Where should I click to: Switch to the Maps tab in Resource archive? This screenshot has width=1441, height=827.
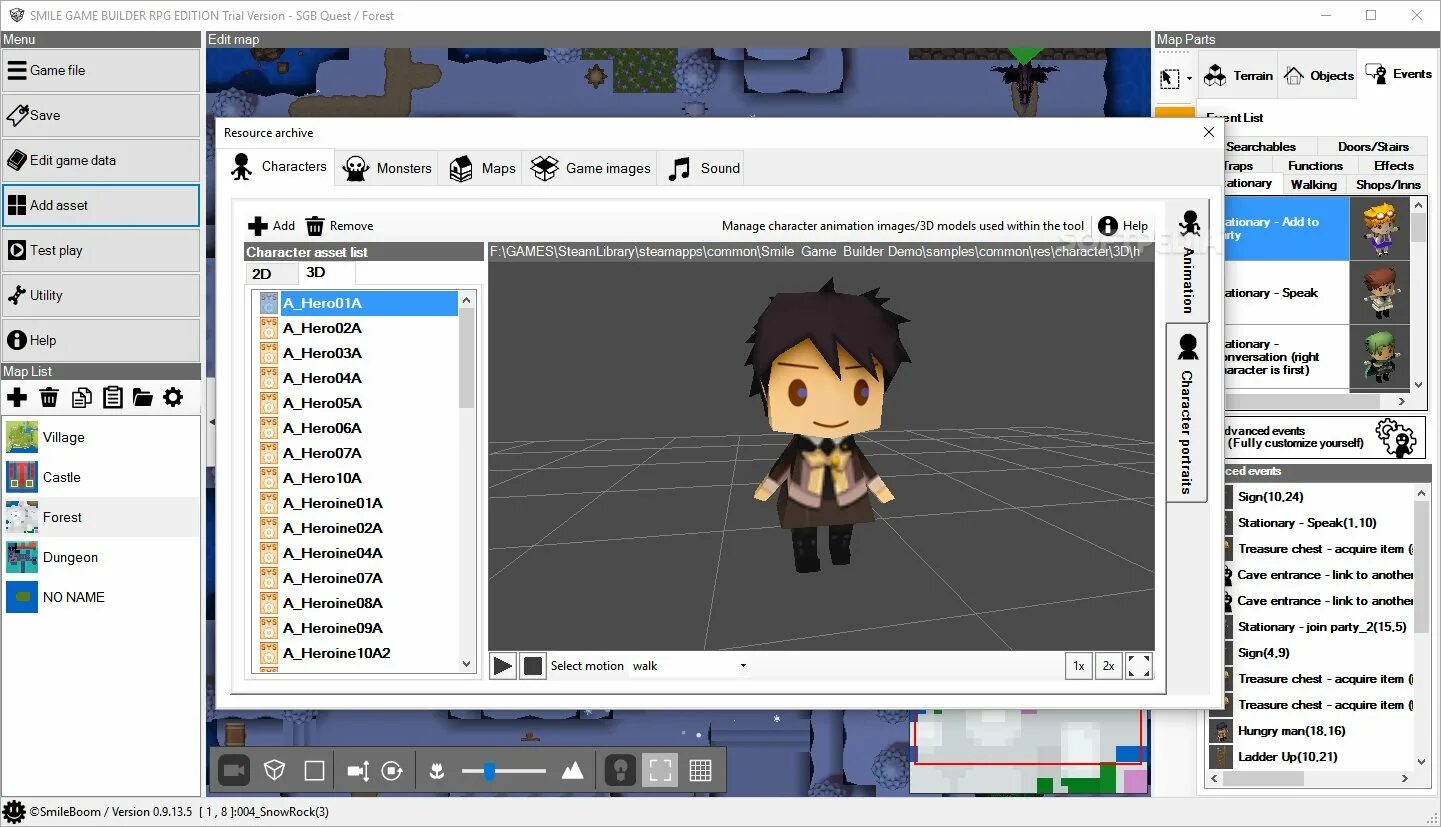click(483, 168)
